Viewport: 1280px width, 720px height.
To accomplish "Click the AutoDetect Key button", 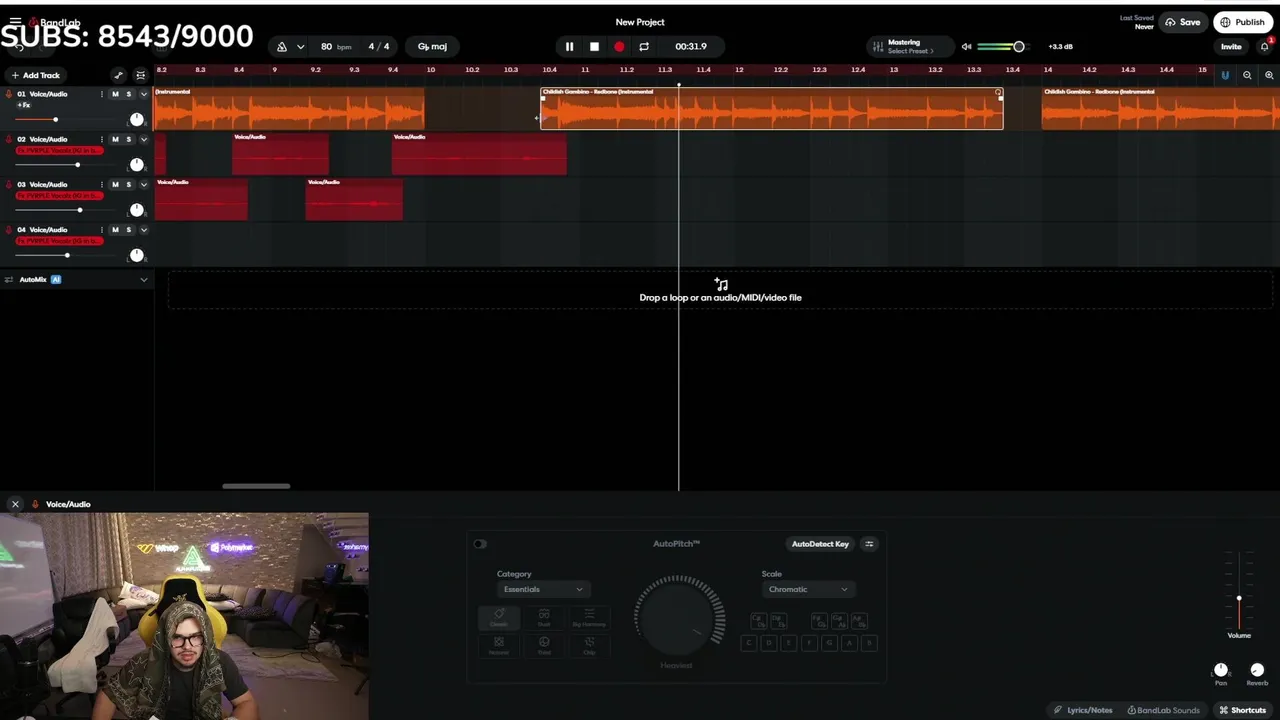I will pyautogui.click(x=820, y=544).
